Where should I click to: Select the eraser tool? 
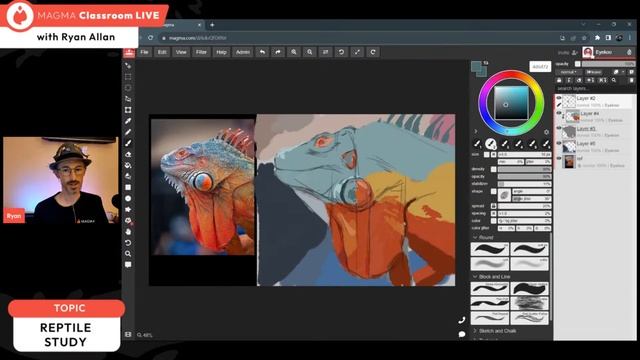[128, 154]
